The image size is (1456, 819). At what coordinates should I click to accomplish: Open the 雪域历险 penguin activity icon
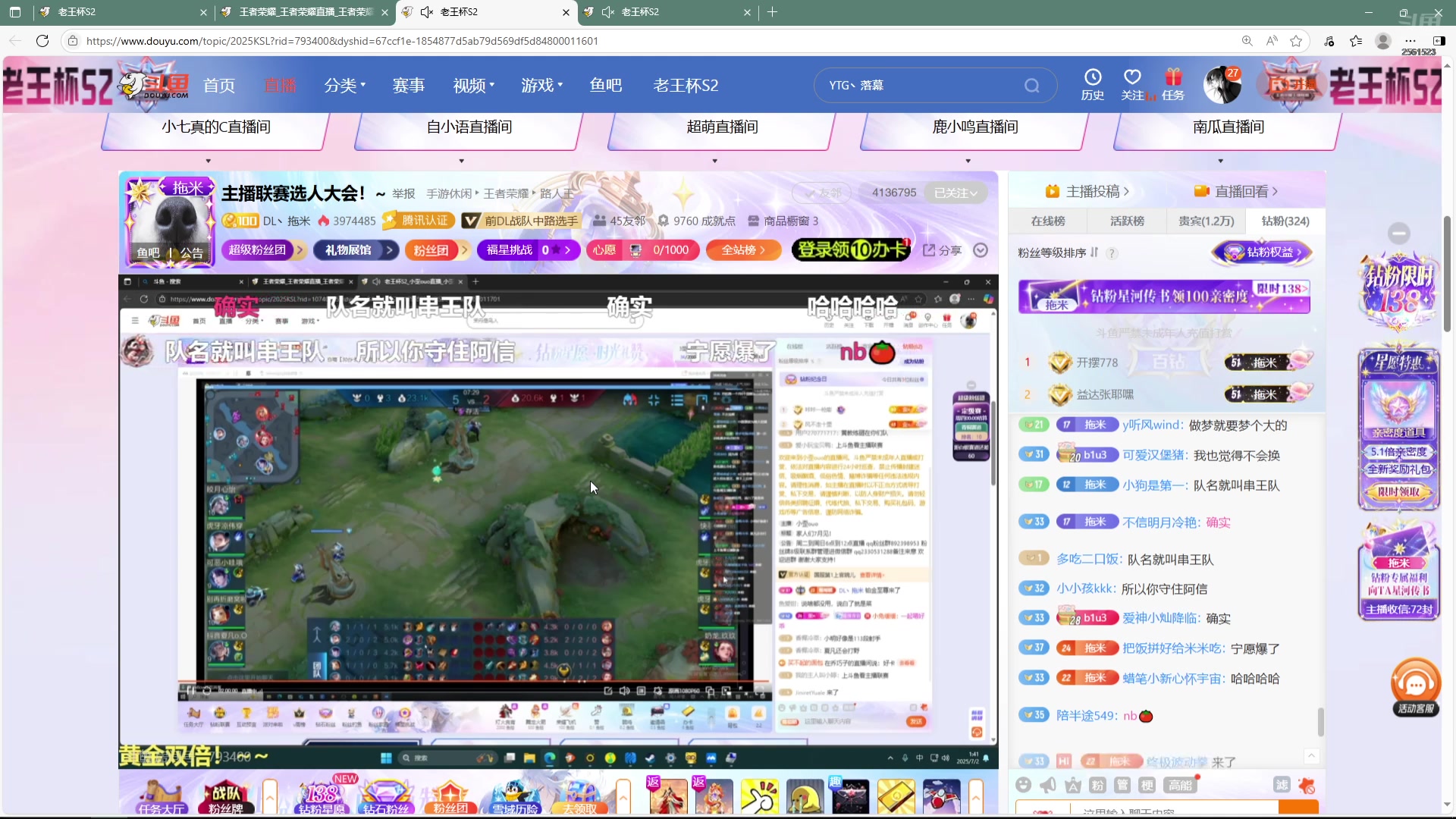coord(516,797)
